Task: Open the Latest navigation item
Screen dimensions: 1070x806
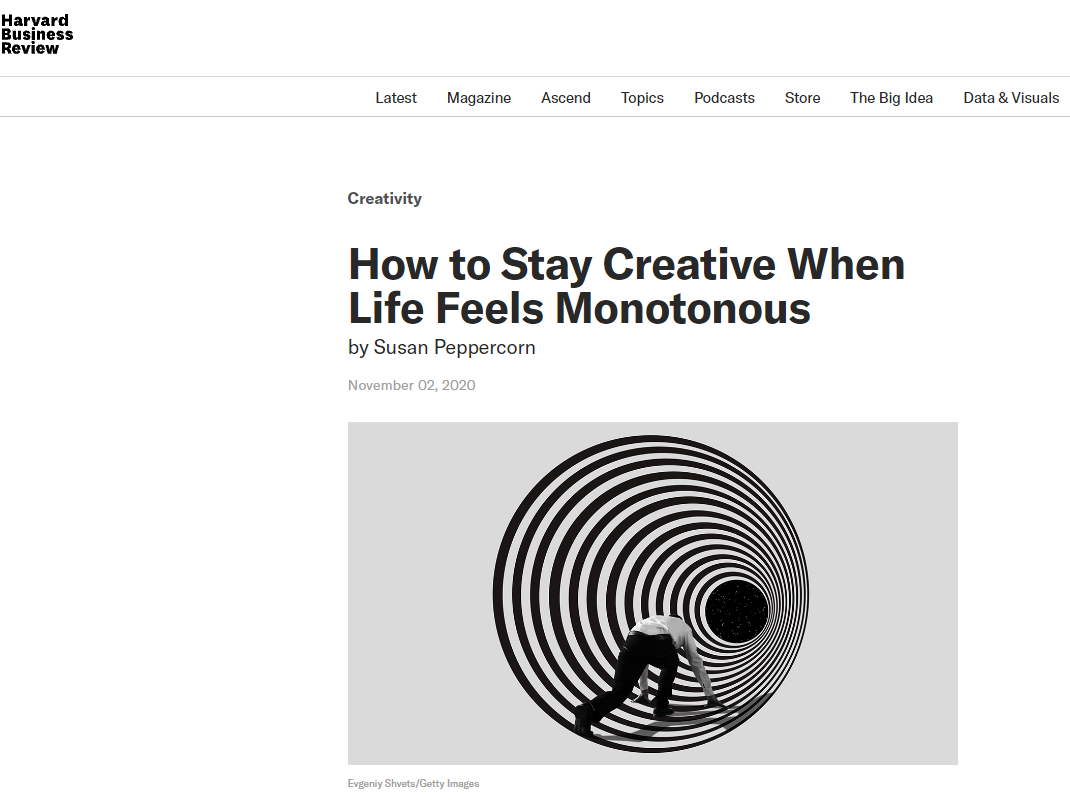Action: 396,98
